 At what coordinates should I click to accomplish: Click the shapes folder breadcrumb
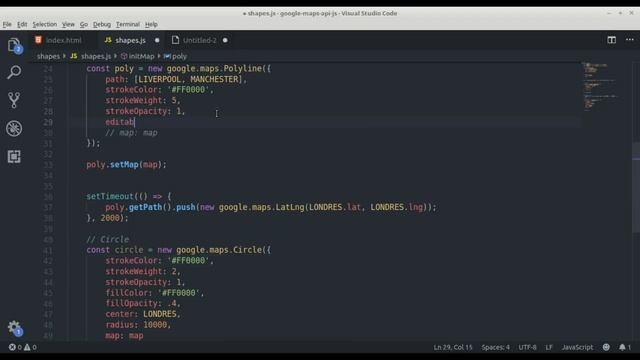pos(48,56)
